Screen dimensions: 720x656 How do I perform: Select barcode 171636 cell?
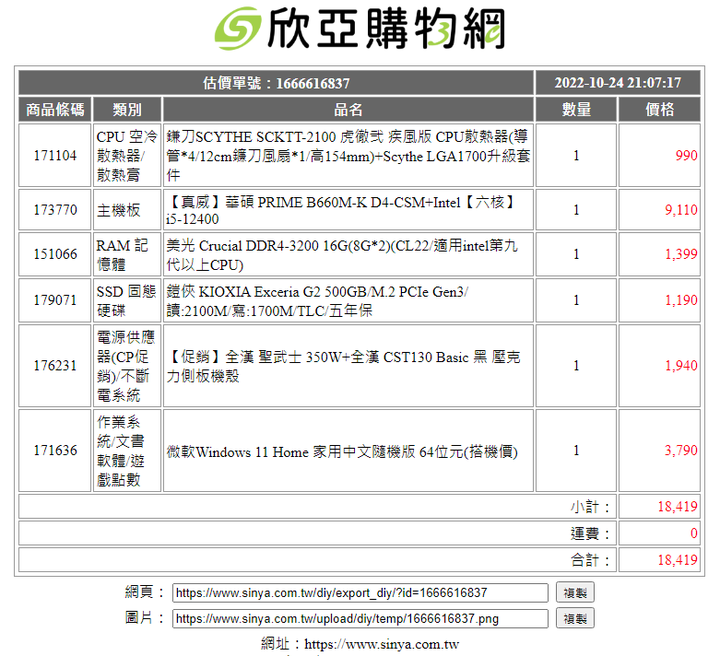[55, 450]
